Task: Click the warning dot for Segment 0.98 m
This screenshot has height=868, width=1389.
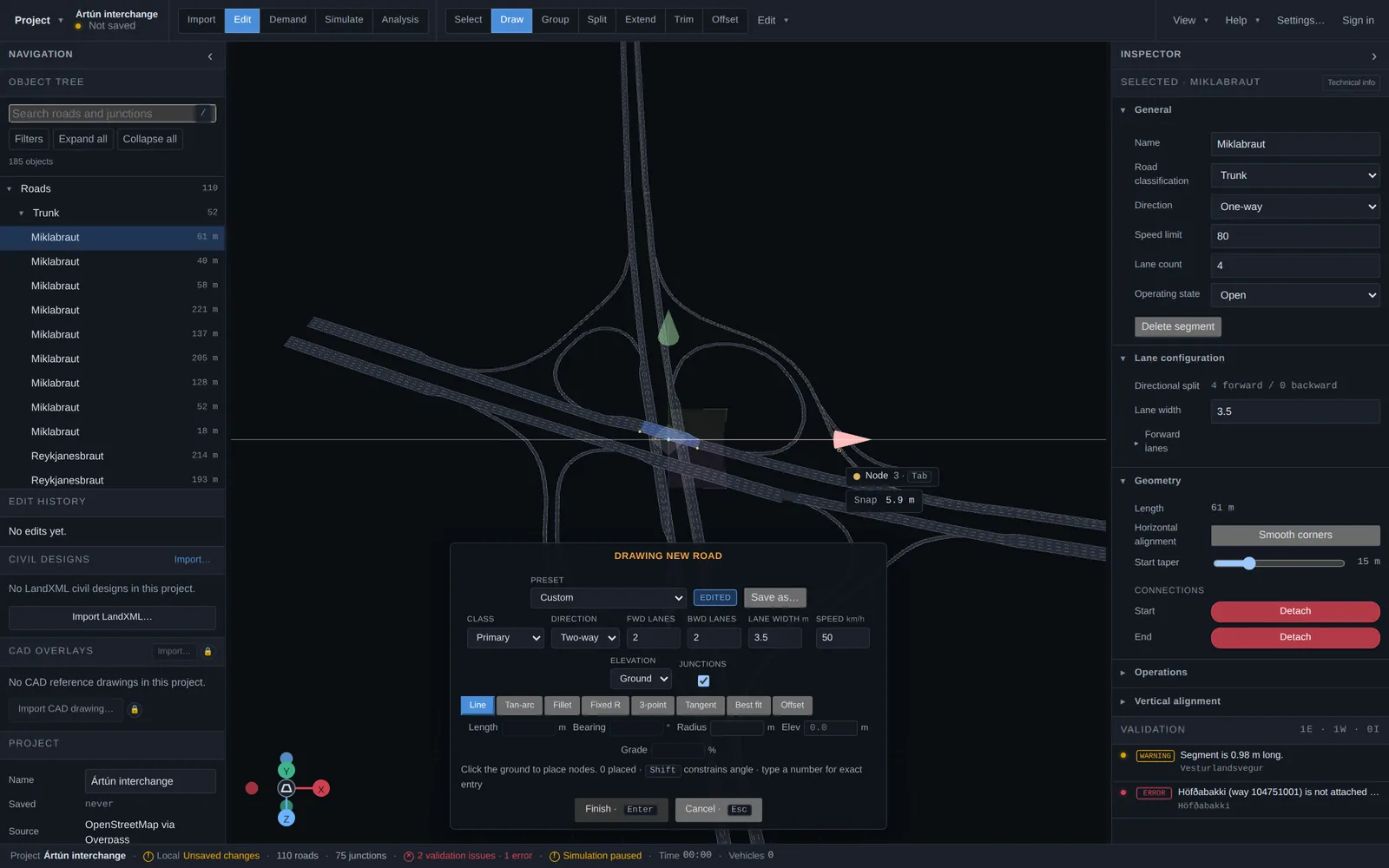Action: pyautogui.click(x=1123, y=755)
